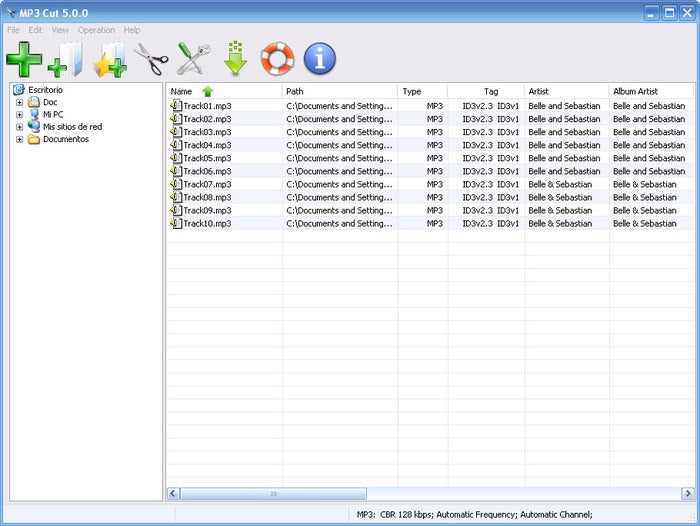700x526 pixels.
Task: Click the Doc folder icon
Action: pos(33,102)
